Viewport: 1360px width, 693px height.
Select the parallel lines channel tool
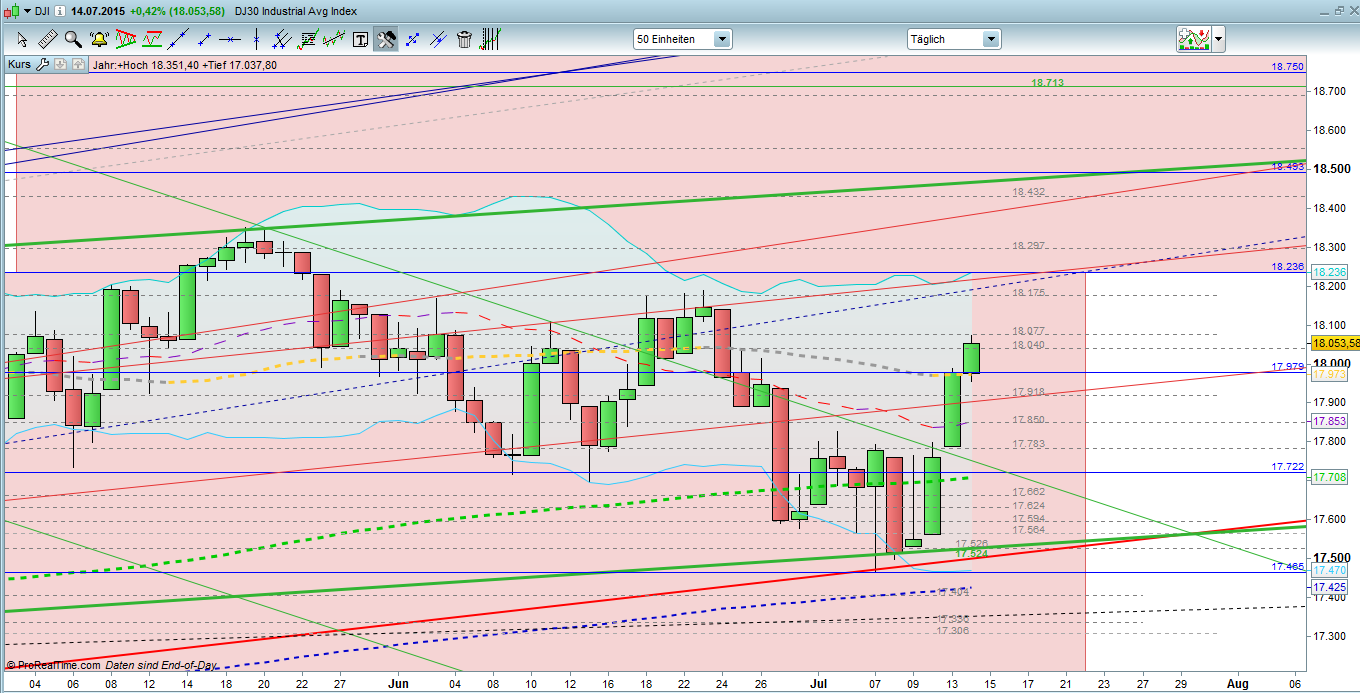point(282,39)
